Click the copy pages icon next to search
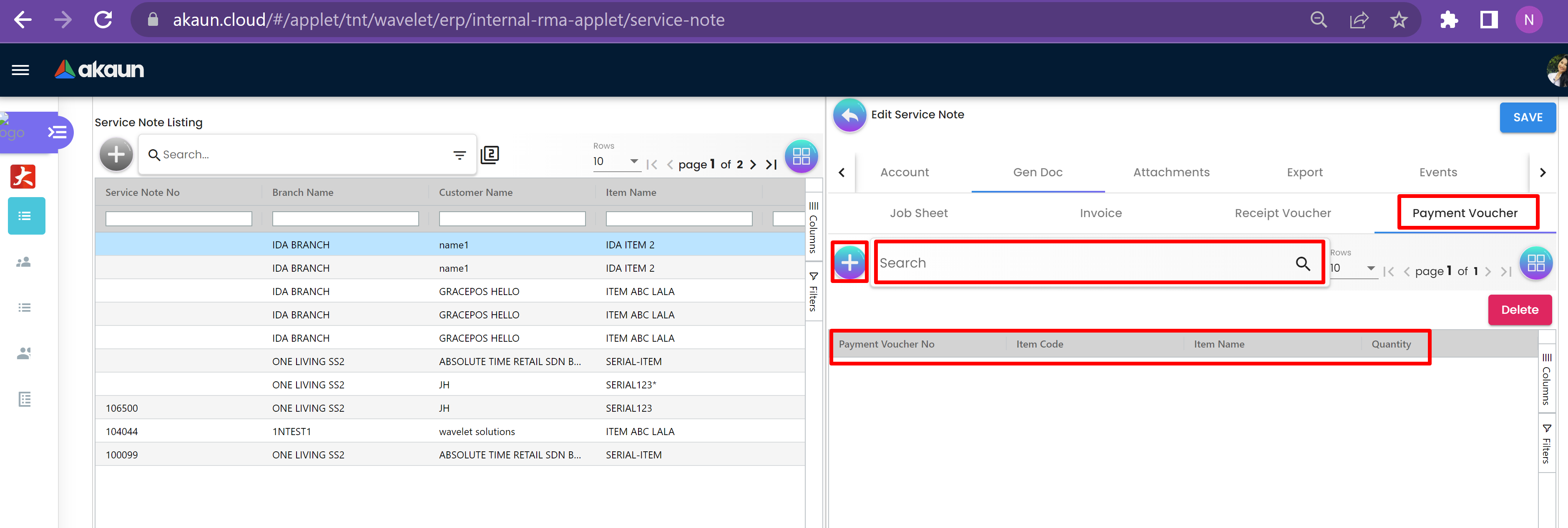Screen dimensions: 1568x528 490,155
